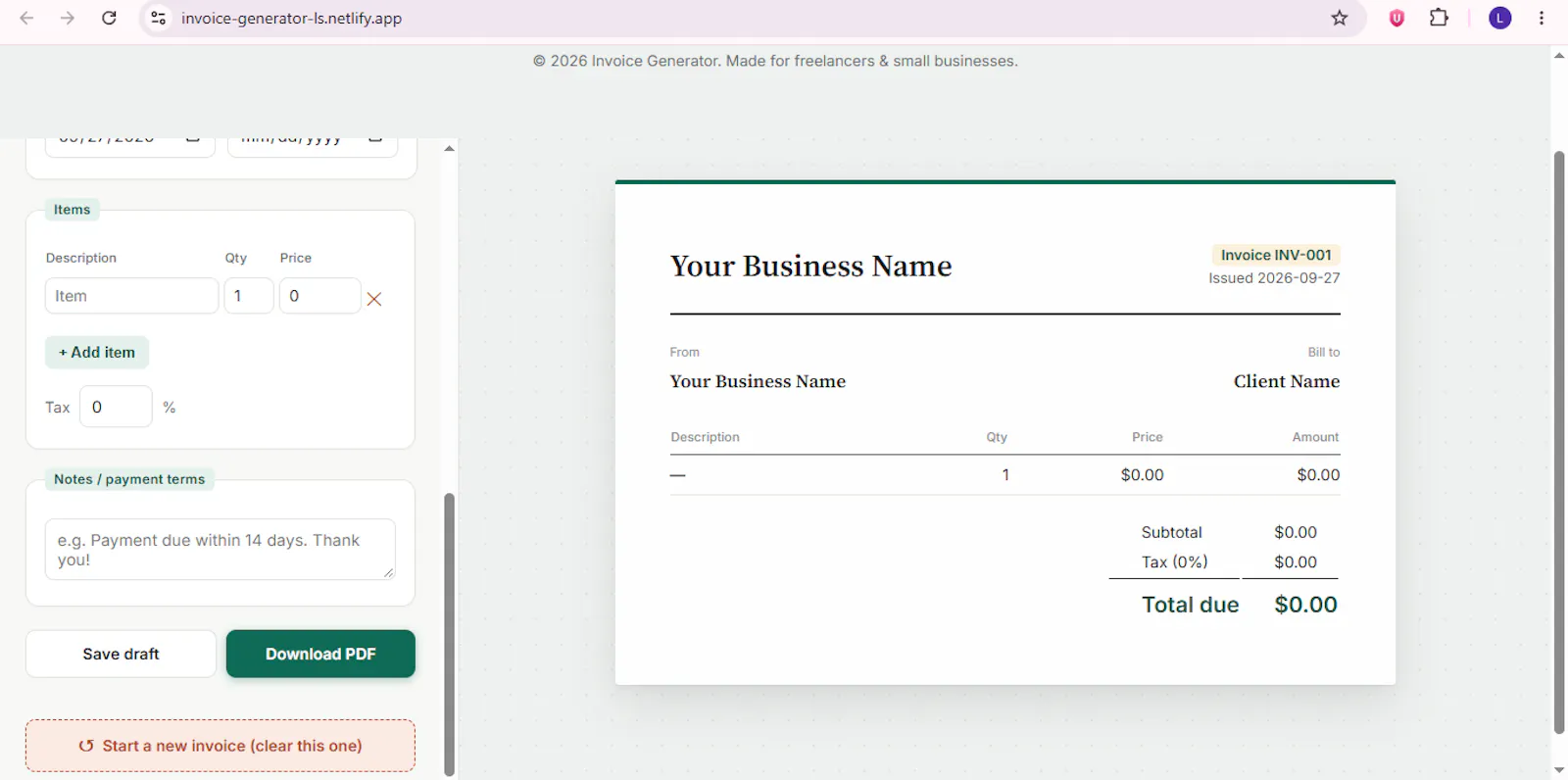Click the 'Tax (0%)' label in preview

(1175, 561)
